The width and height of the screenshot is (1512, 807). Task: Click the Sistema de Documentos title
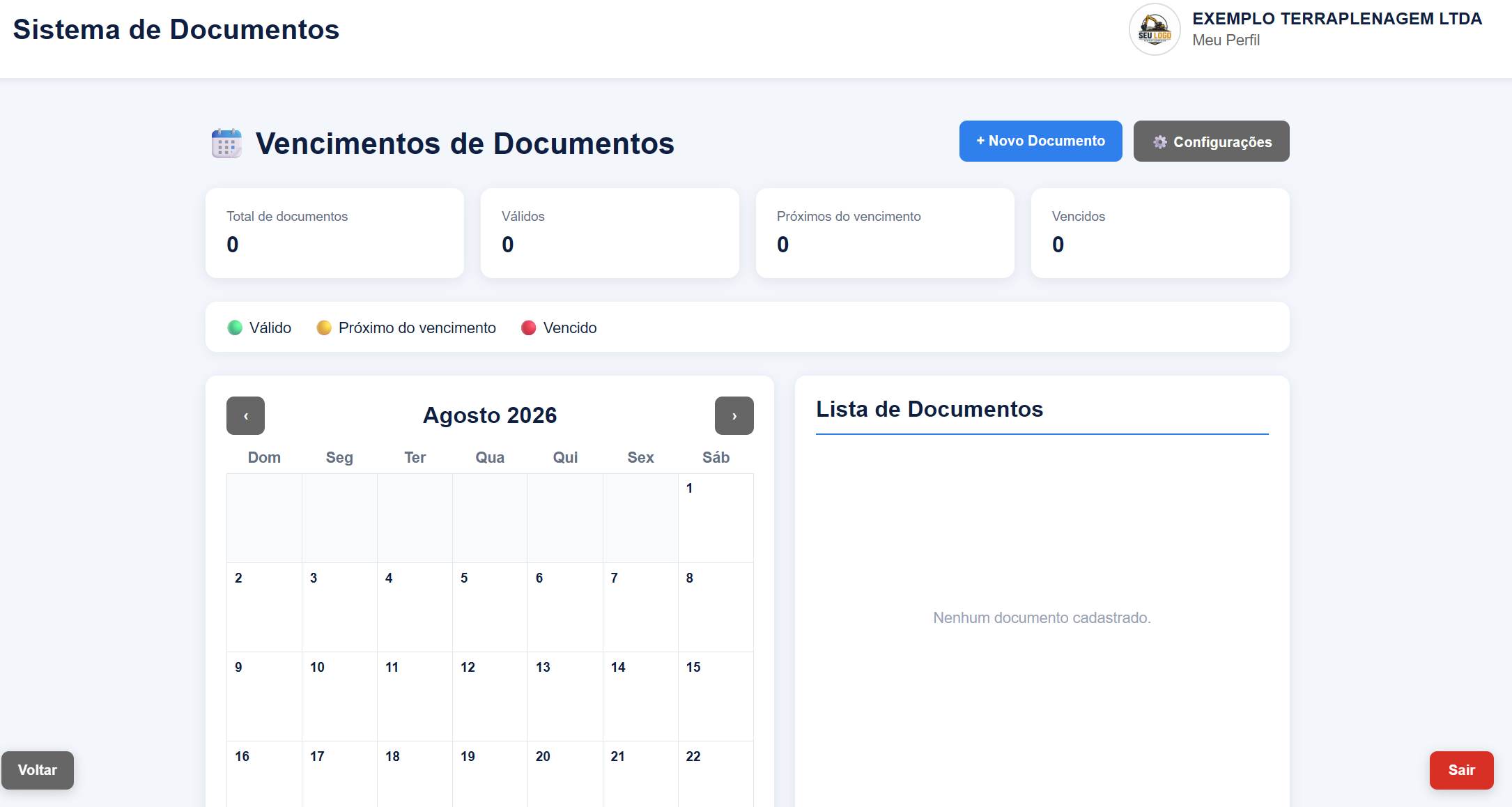pos(176,29)
